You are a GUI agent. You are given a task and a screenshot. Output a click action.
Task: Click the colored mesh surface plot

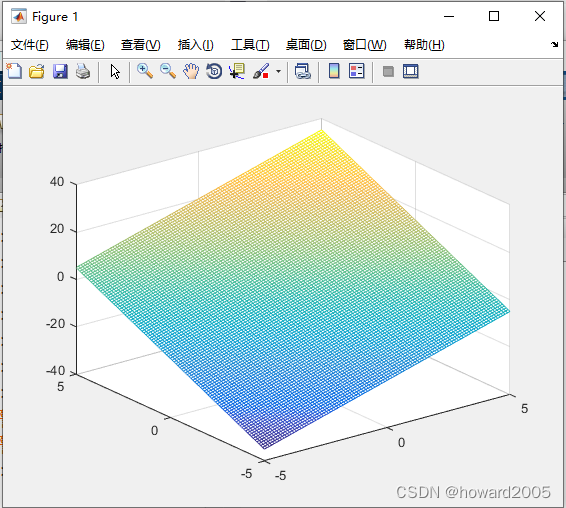(292, 289)
